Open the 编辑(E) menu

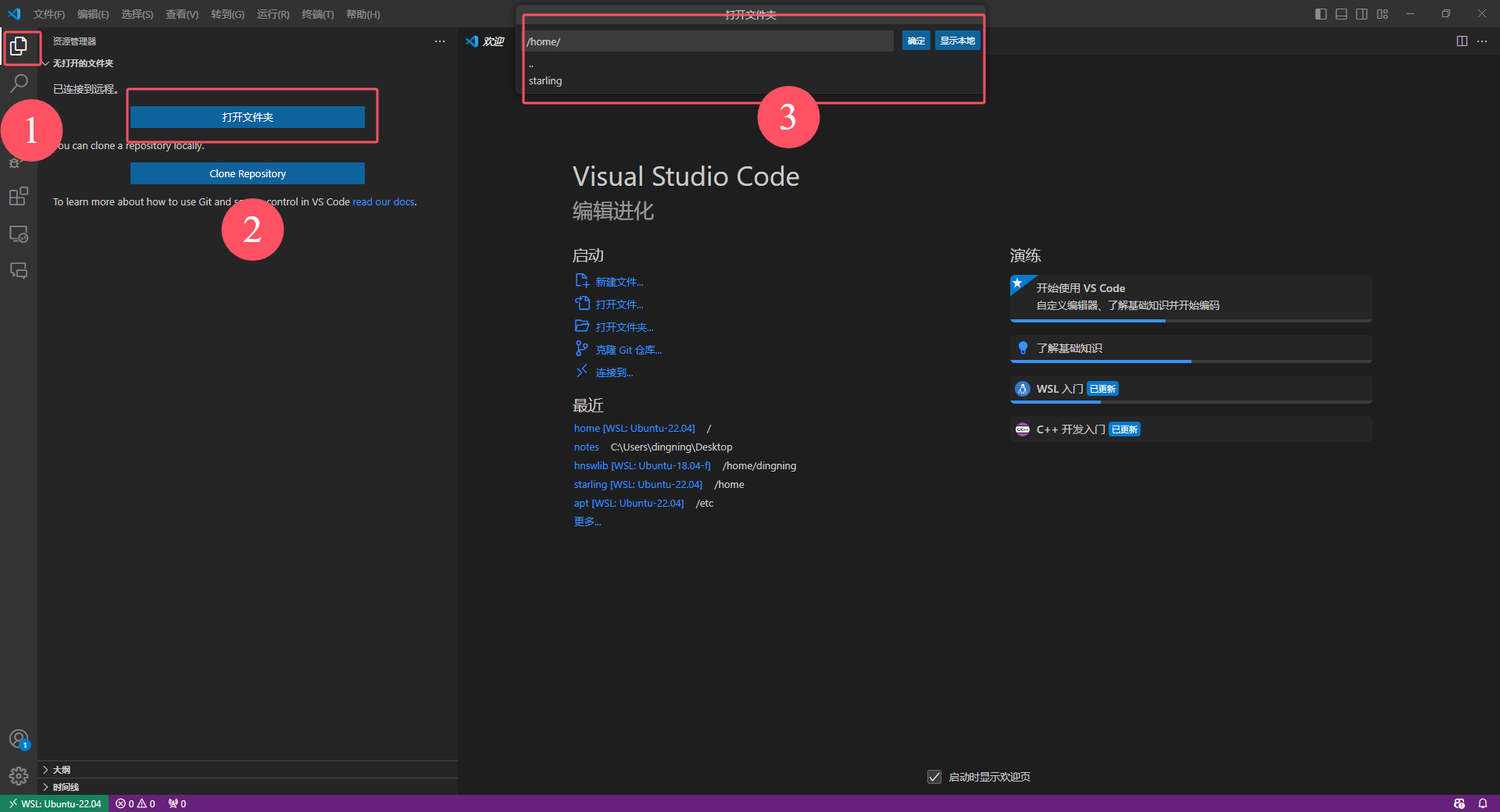click(93, 14)
